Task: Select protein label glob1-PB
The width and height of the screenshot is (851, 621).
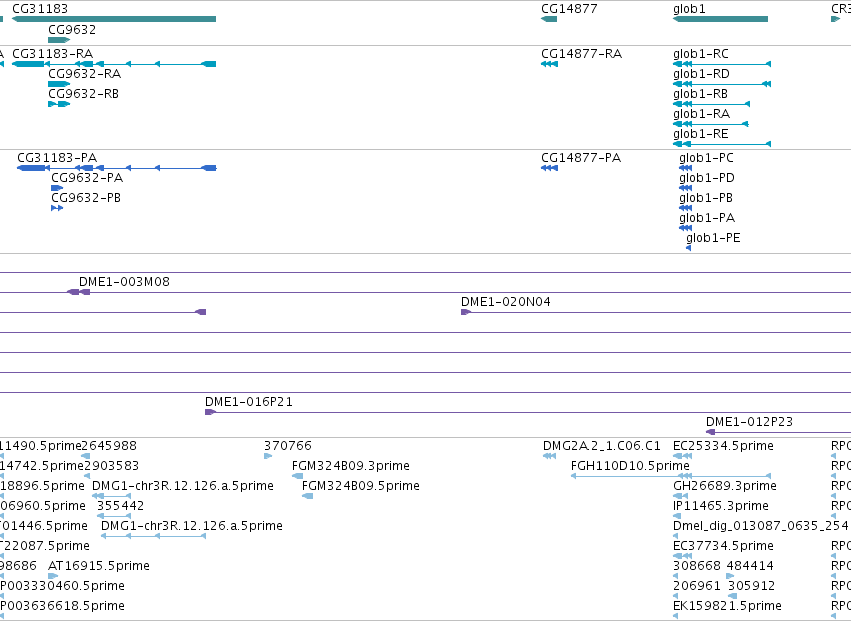Action: pos(706,198)
